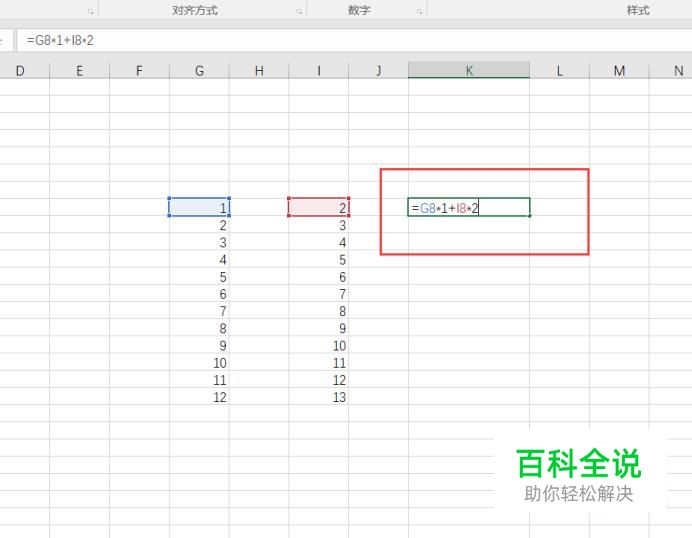Select column N header
Screen dimensions: 692x538
tap(671, 71)
